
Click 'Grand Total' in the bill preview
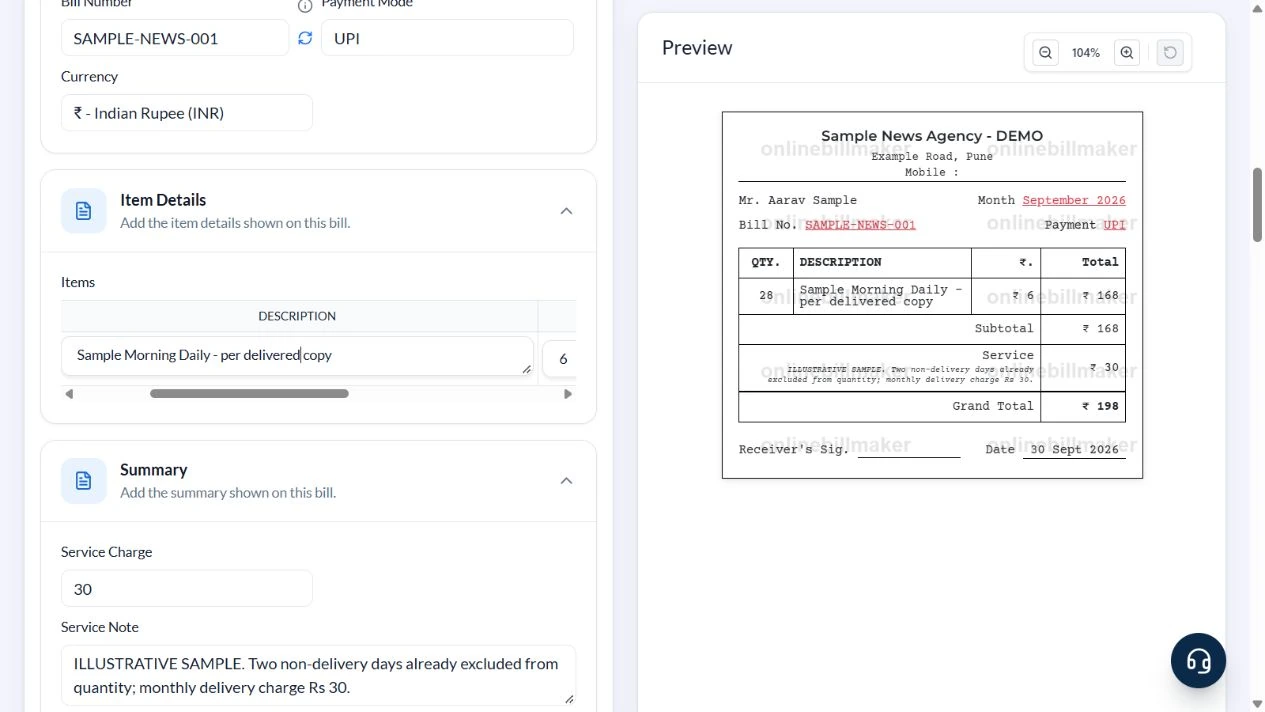(993, 406)
